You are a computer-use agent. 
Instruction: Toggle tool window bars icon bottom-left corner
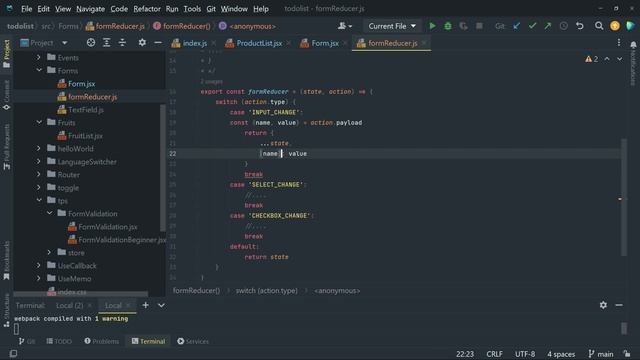tap(13, 353)
